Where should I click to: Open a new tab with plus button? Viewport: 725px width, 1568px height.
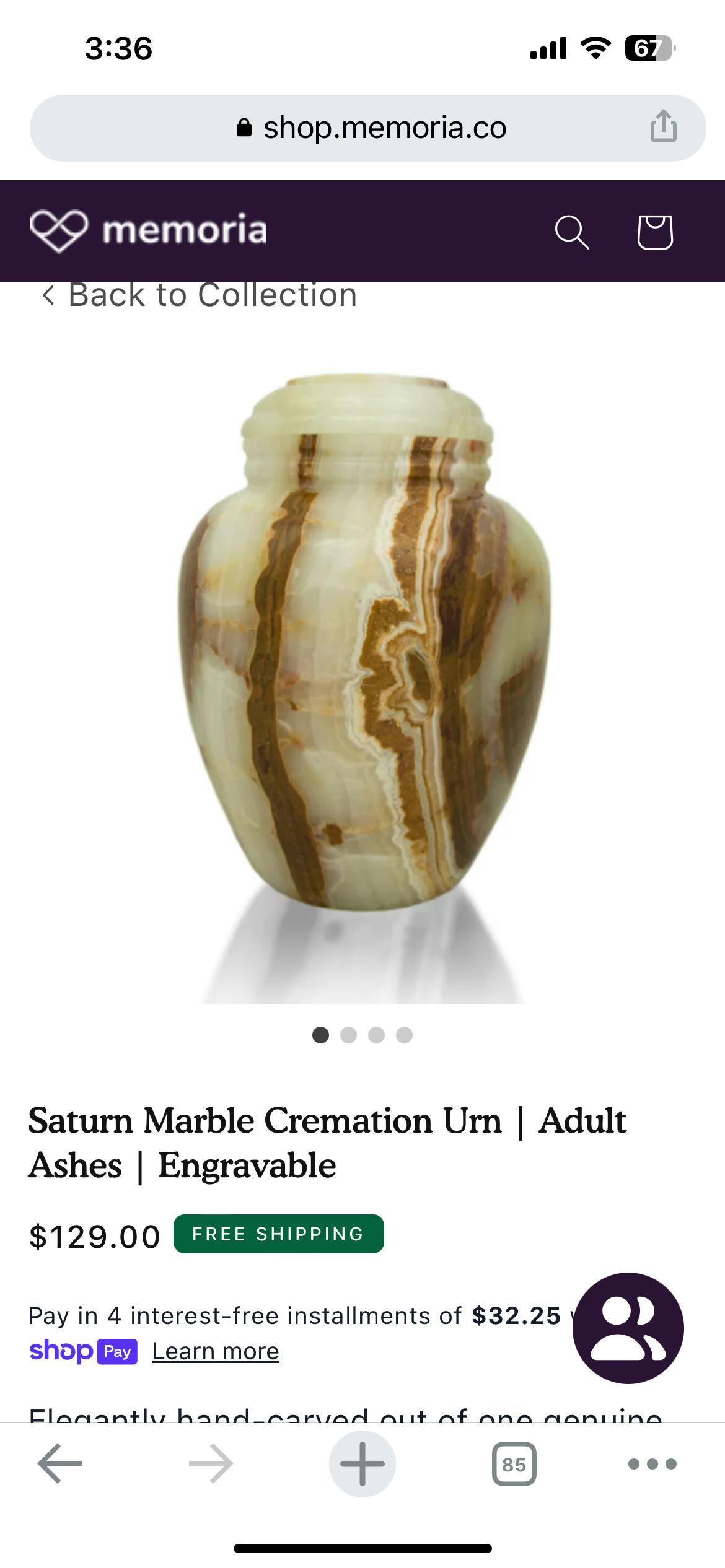(362, 1464)
